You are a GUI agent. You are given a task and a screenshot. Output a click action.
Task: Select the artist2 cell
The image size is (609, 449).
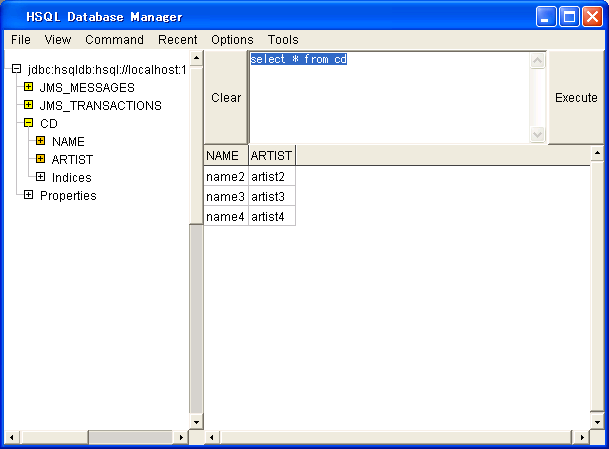tap(272, 177)
